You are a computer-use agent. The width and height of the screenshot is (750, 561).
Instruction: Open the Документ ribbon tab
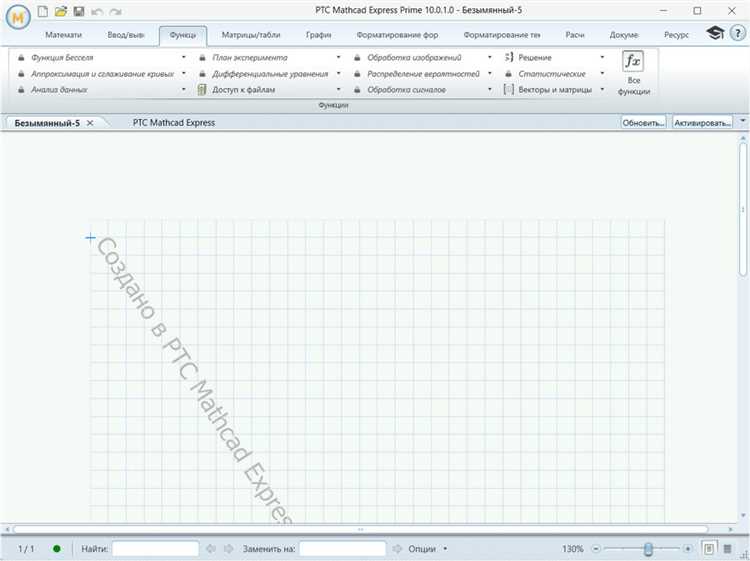[624, 35]
